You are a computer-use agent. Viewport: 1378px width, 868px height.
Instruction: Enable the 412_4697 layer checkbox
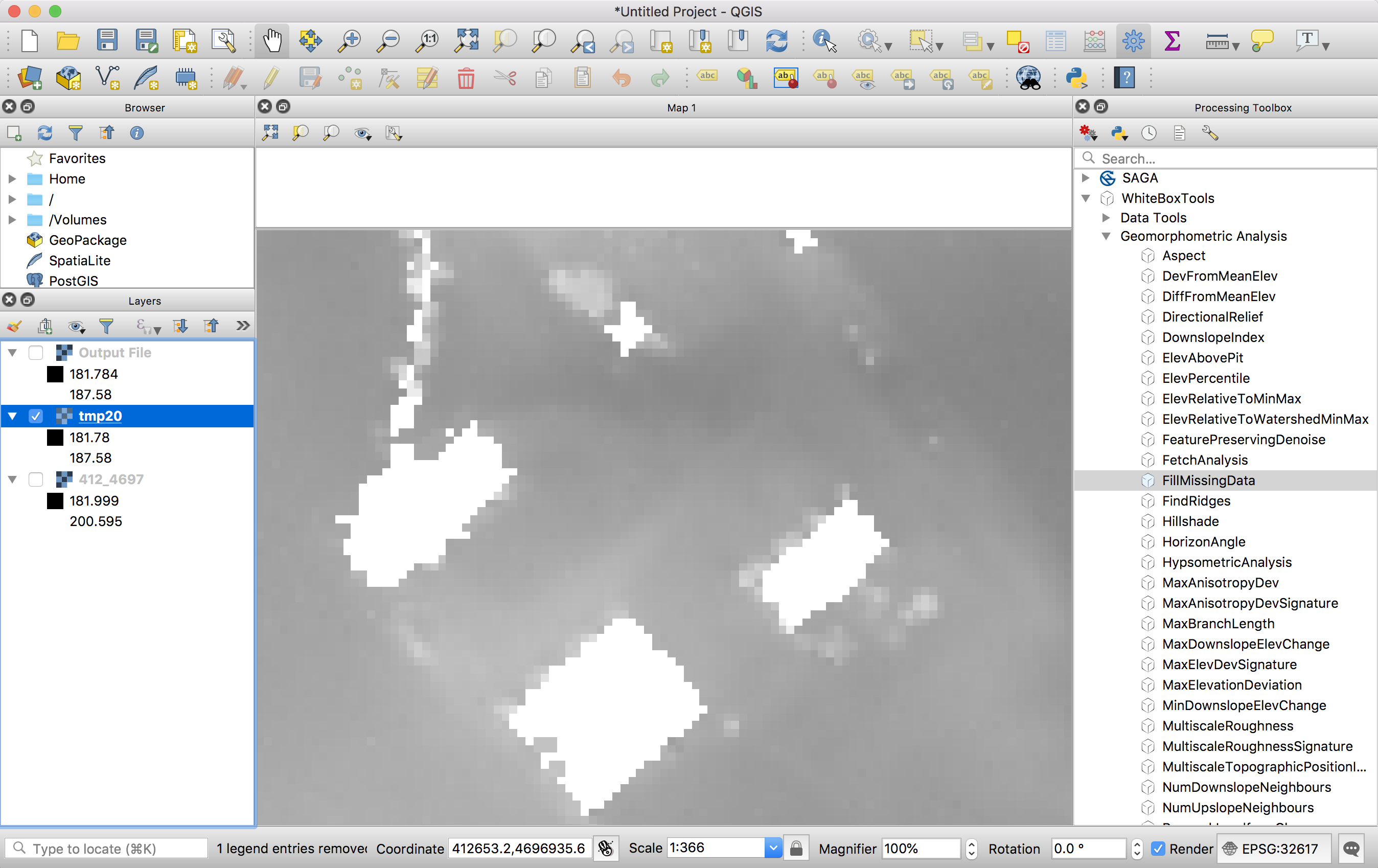(x=35, y=479)
